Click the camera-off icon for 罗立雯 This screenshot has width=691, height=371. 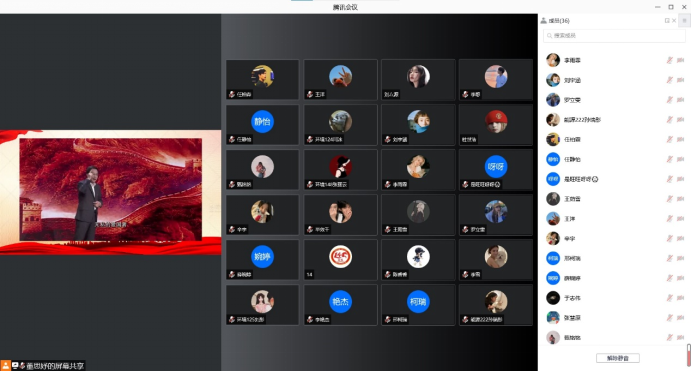point(680,100)
